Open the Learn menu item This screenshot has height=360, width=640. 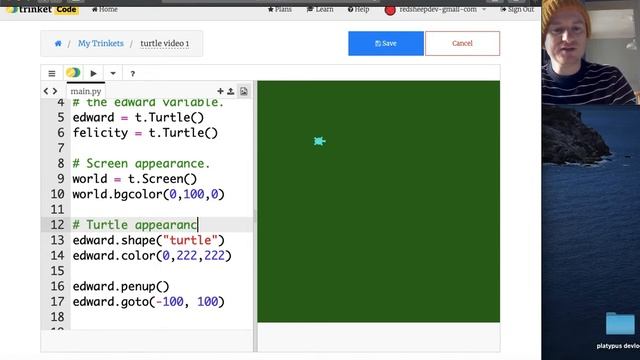[x=320, y=9]
